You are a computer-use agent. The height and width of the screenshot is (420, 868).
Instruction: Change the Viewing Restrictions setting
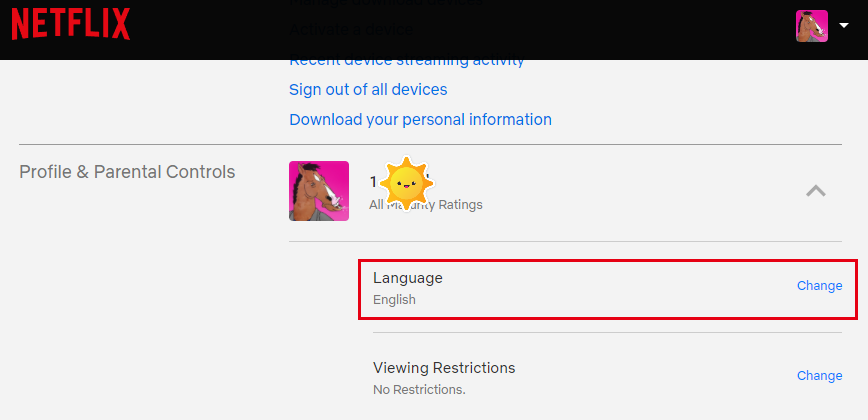click(x=819, y=376)
